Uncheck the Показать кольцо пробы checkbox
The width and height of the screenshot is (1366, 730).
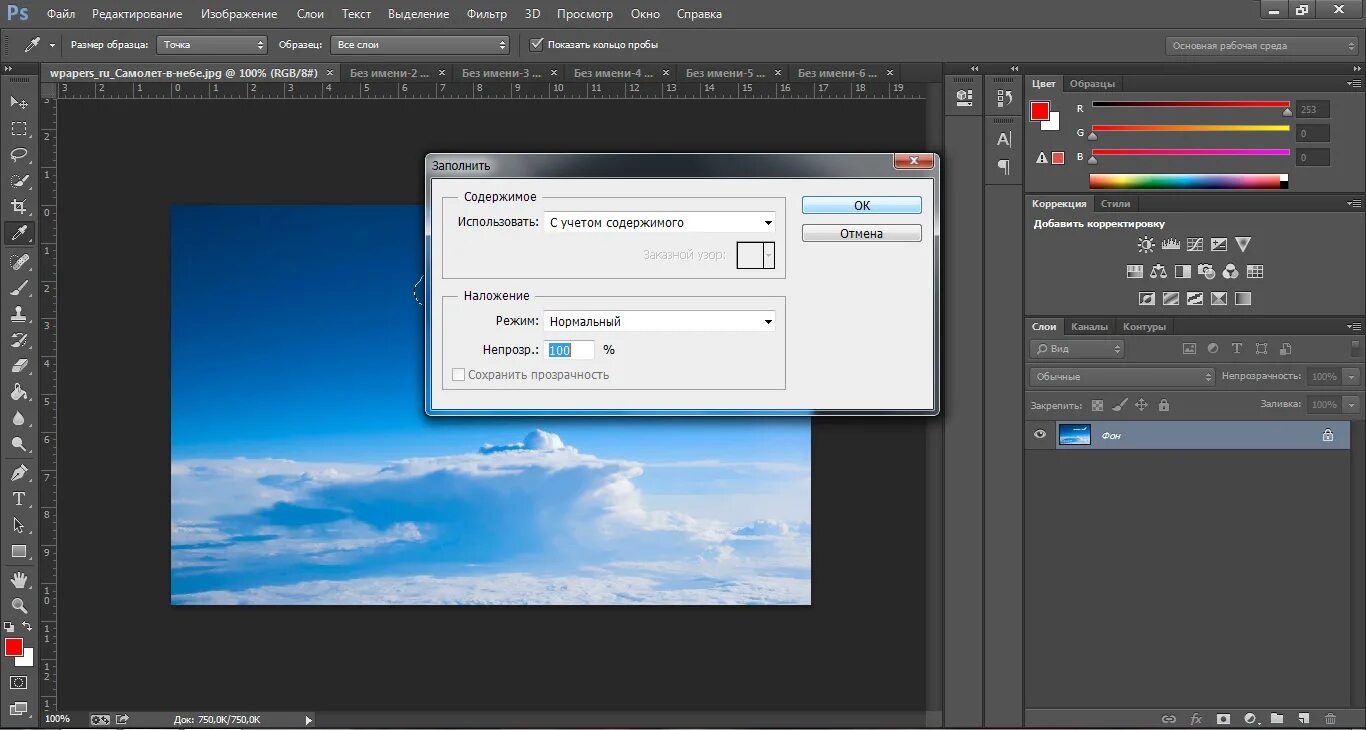click(537, 44)
